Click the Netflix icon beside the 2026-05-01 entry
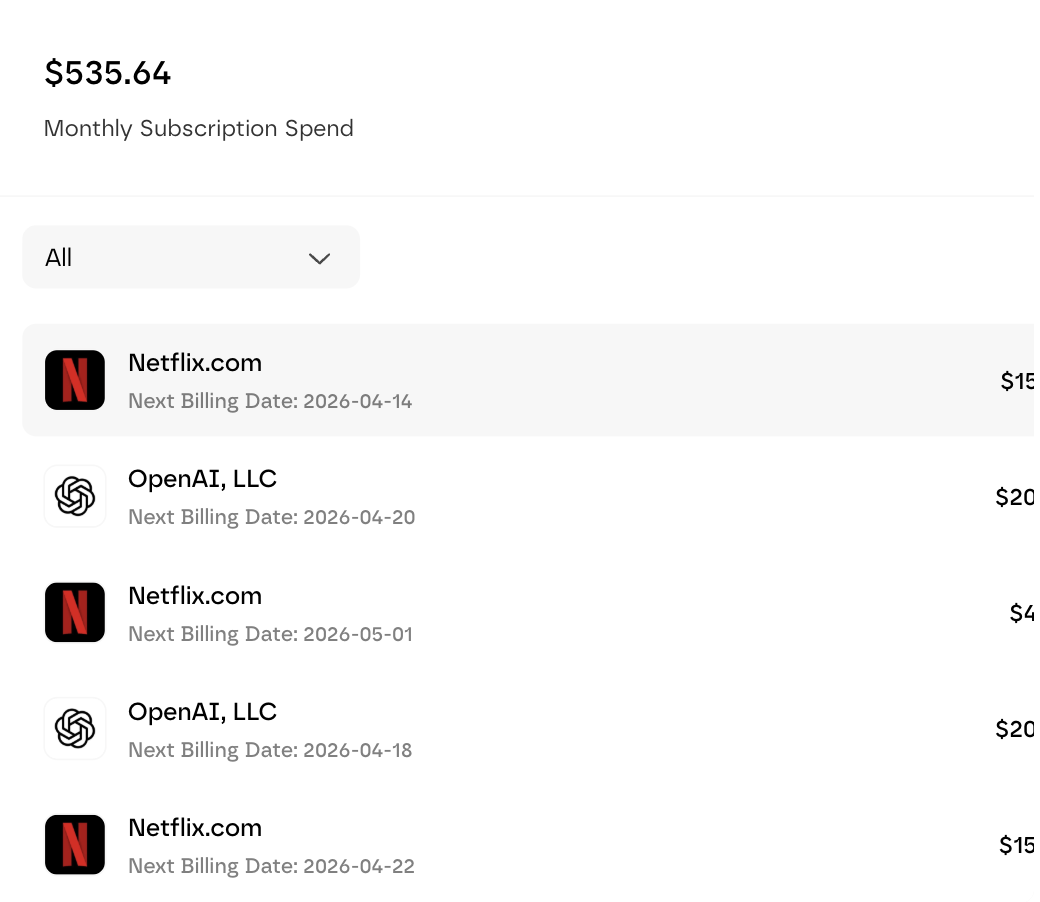This screenshot has width=1040, height=902. pos(74,612)
